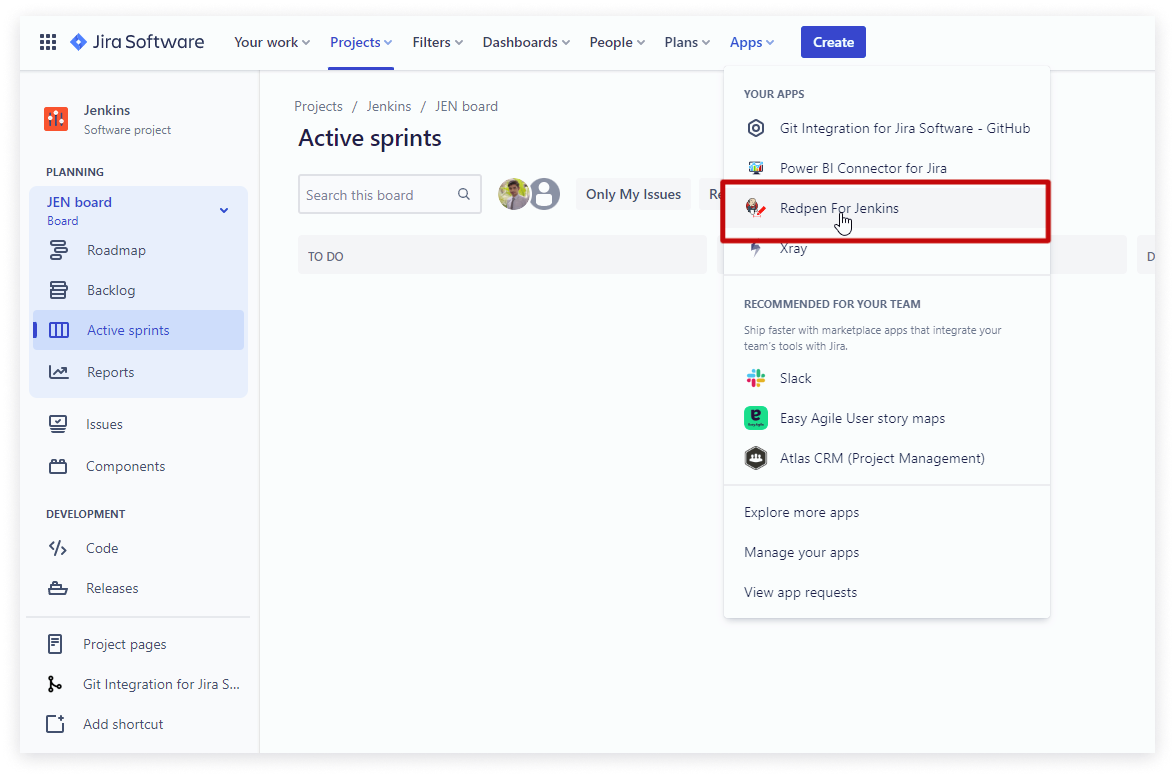Image resolution: width=1175 pixels, height=777 pixels.
Task: Click Add shortcut link
Action: (x=123, y=724)
